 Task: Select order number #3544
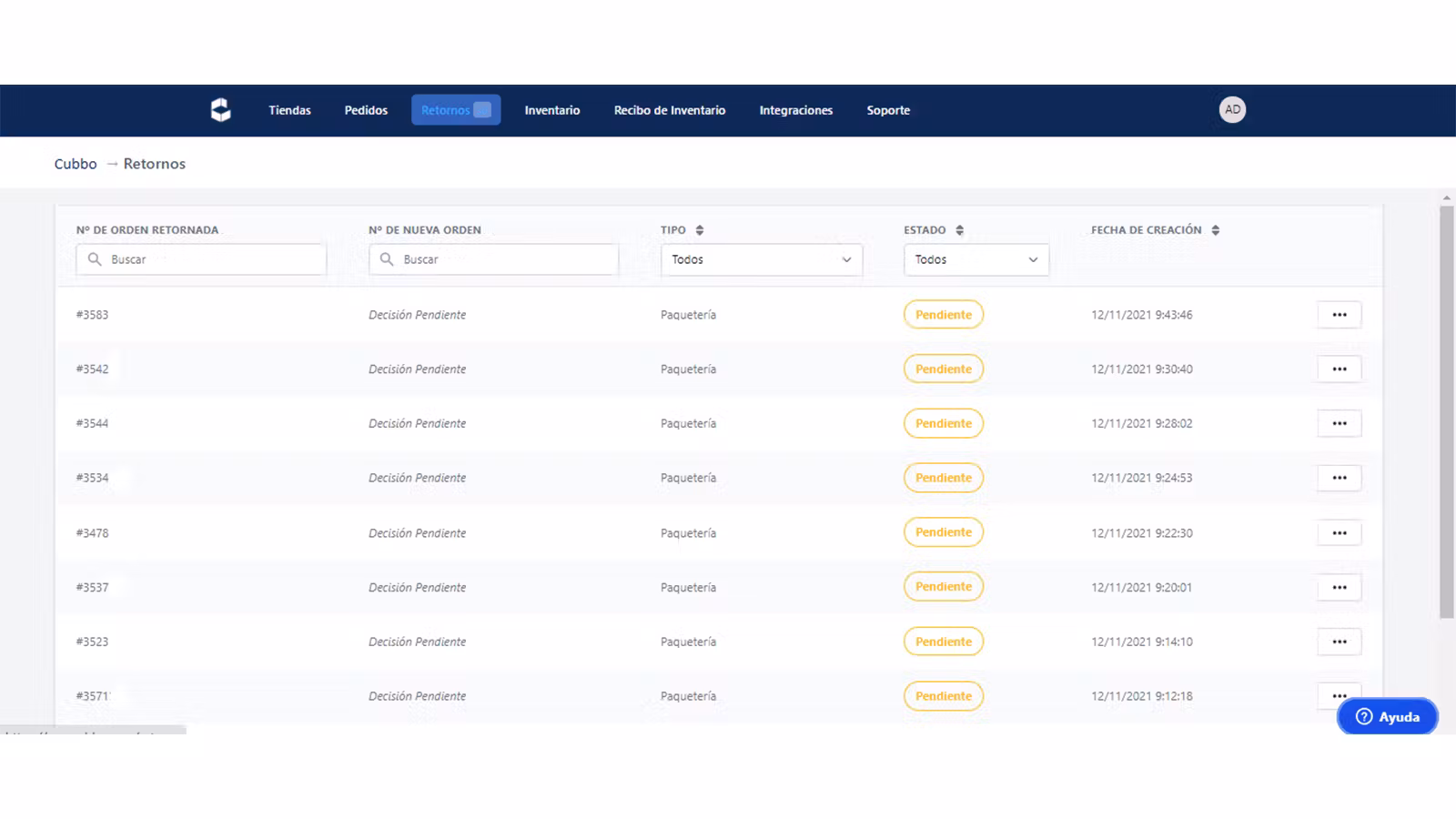point(92,423)
